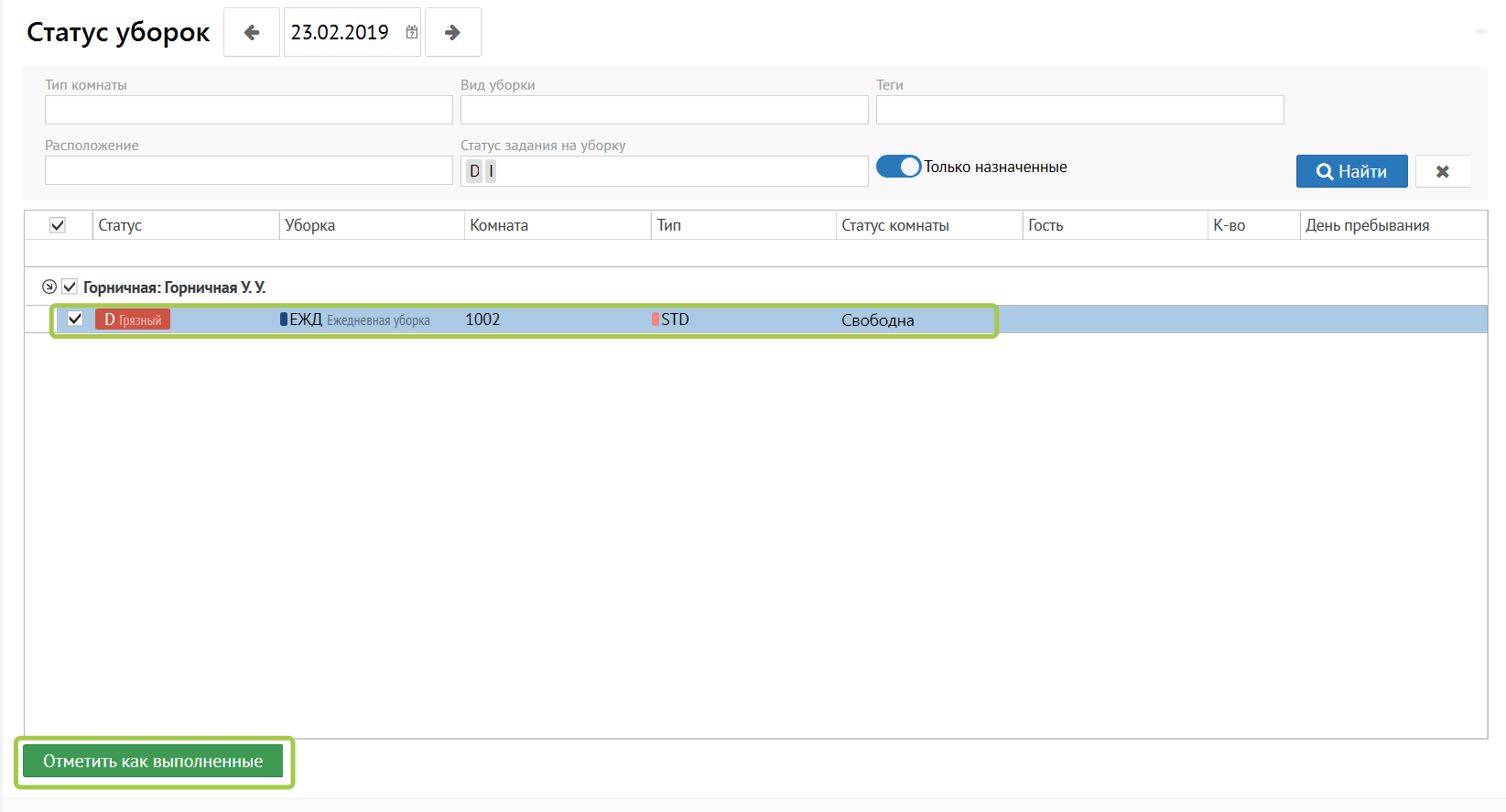
Task: Open the Тип комнаты filter field
Action: coord(248,110)
